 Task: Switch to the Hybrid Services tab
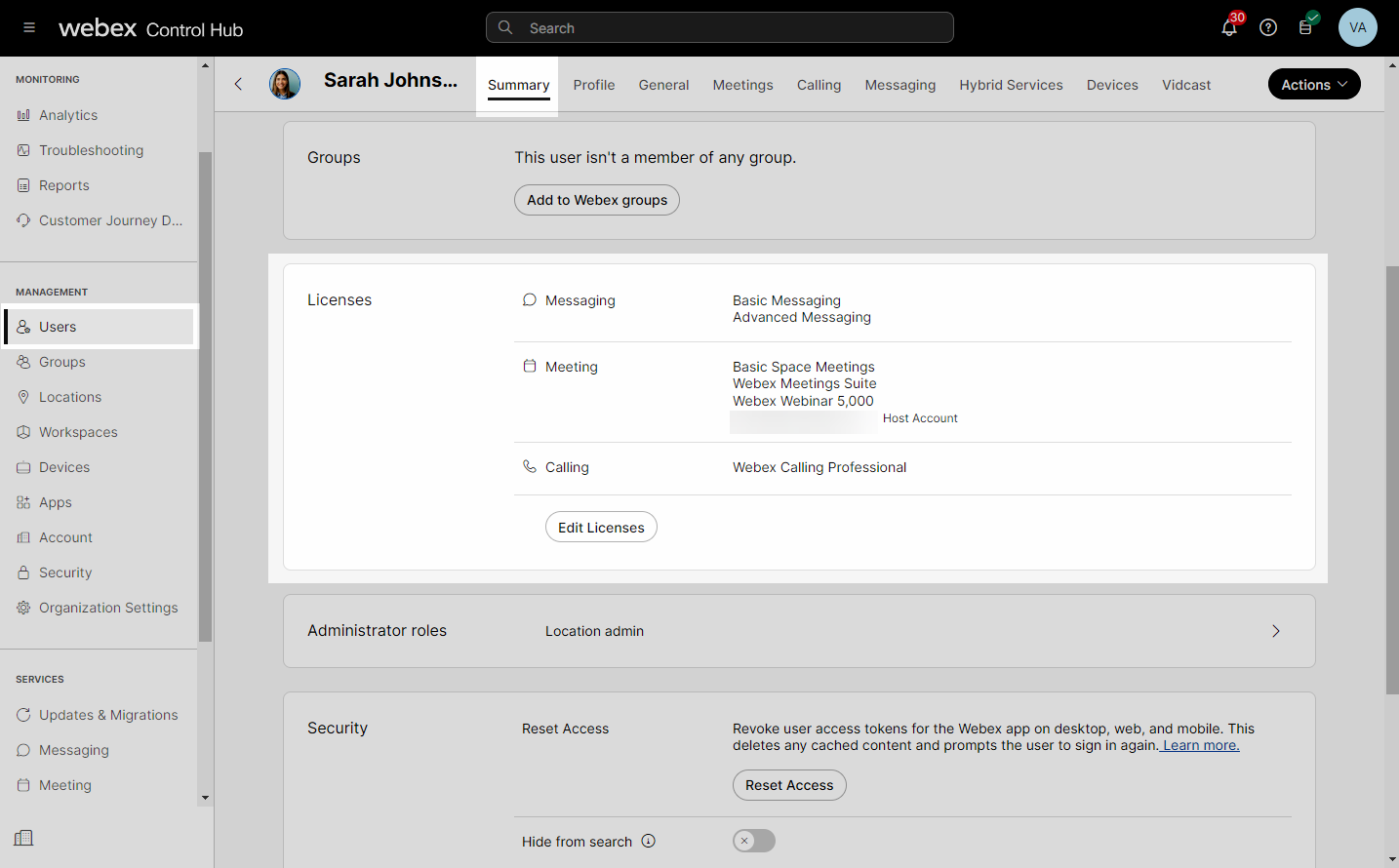pos(1012,85)
